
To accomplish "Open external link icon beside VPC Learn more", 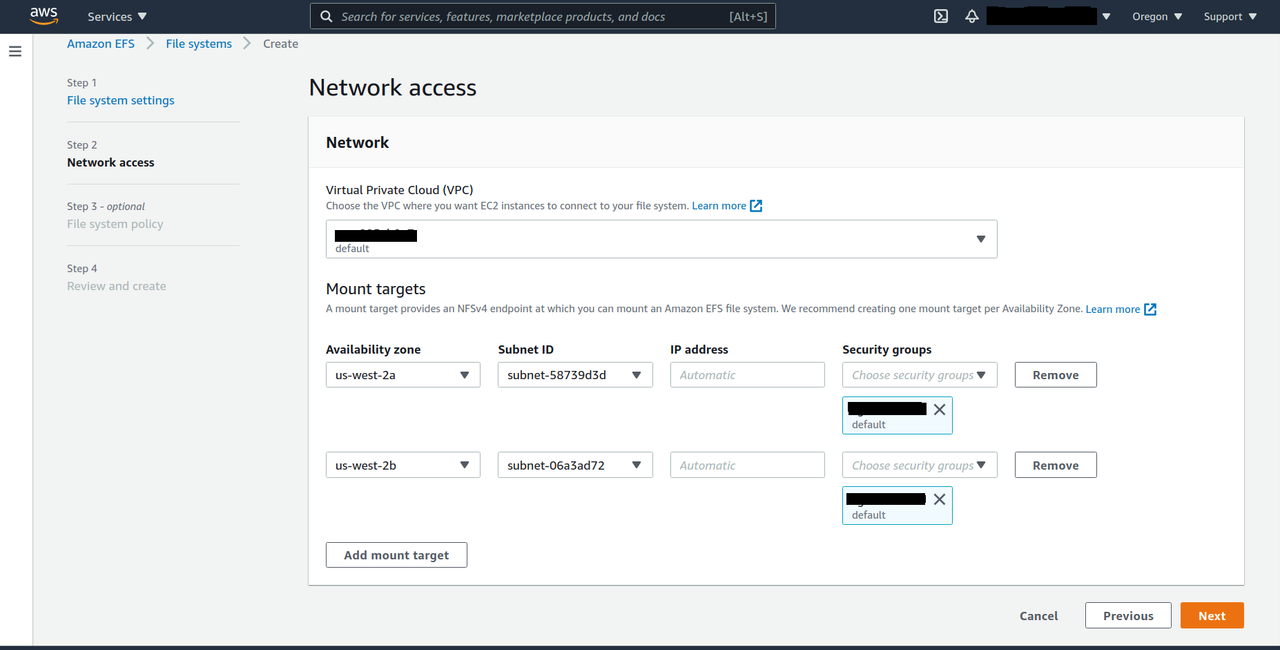I will pyautogui.click(x=756, y=206).
